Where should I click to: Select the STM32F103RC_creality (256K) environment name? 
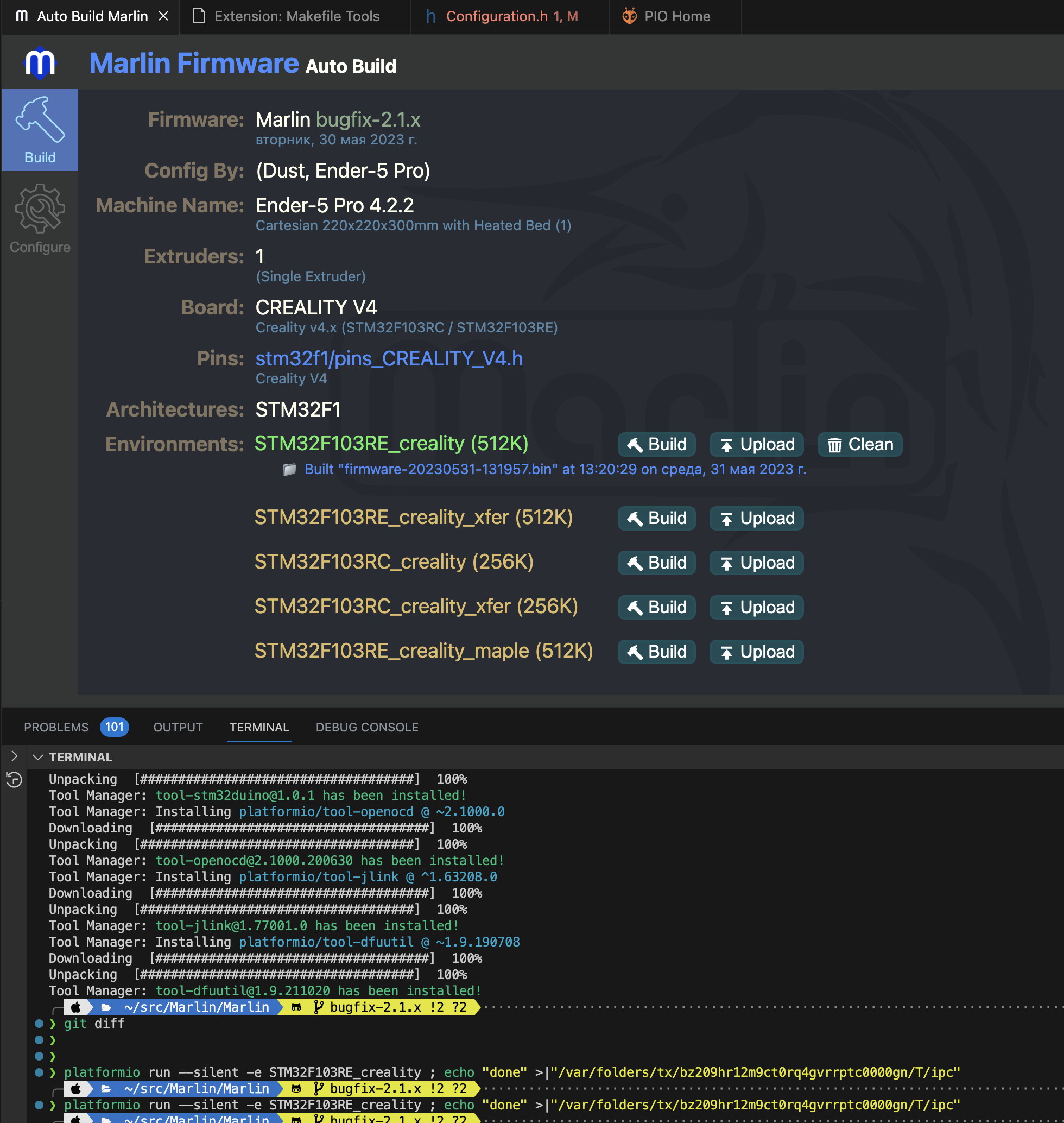coord(394,562)
